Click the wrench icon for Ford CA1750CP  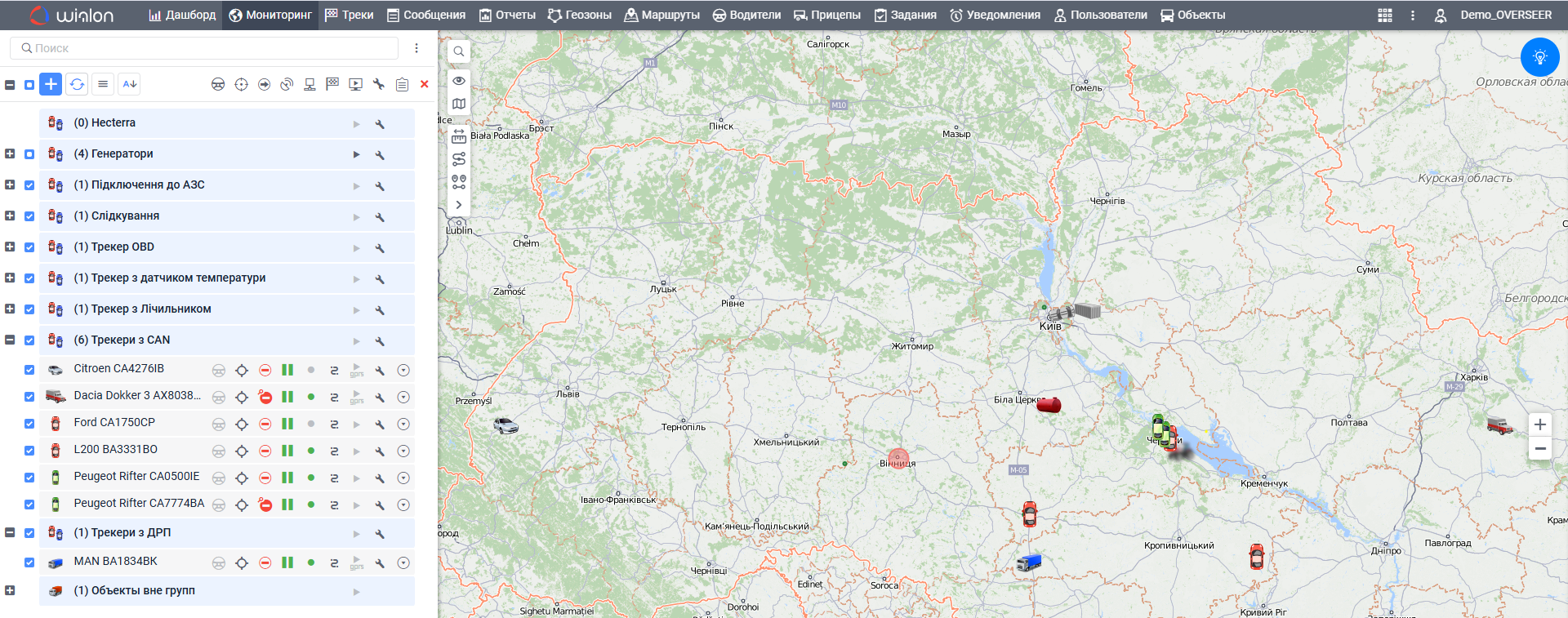coord(380,425)
